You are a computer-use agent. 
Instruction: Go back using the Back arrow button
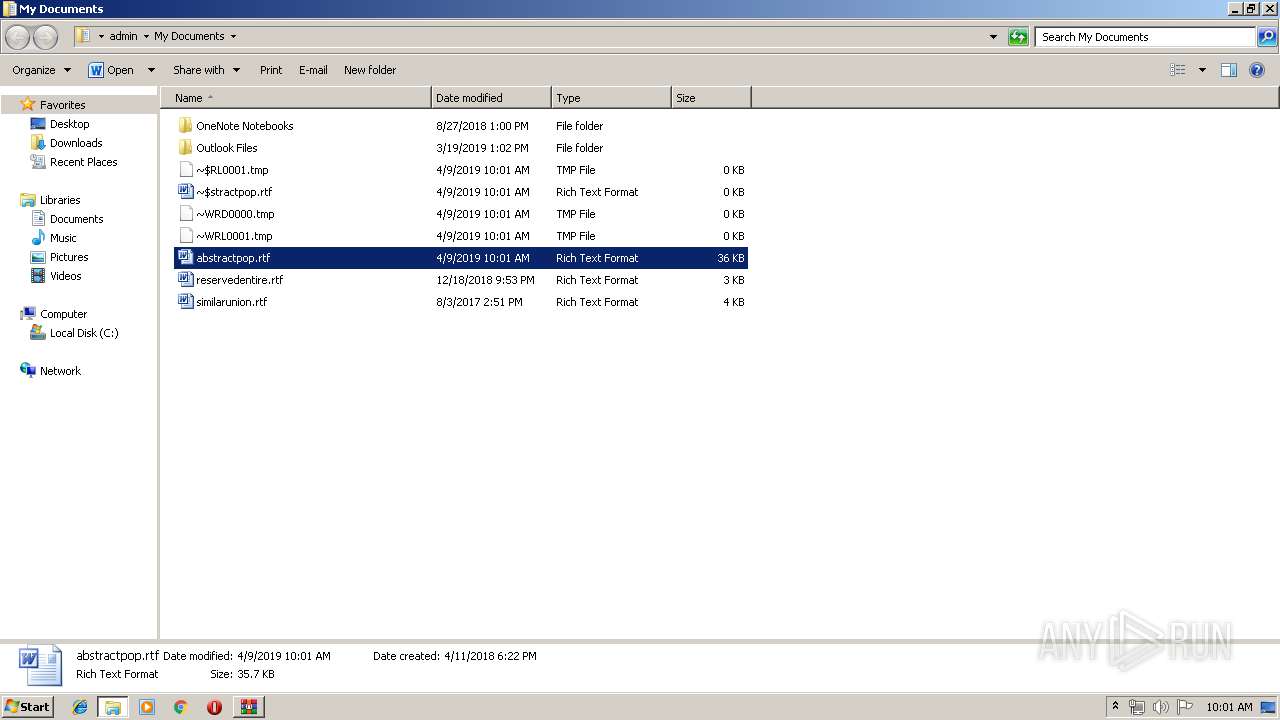click(x=17, y=37)
